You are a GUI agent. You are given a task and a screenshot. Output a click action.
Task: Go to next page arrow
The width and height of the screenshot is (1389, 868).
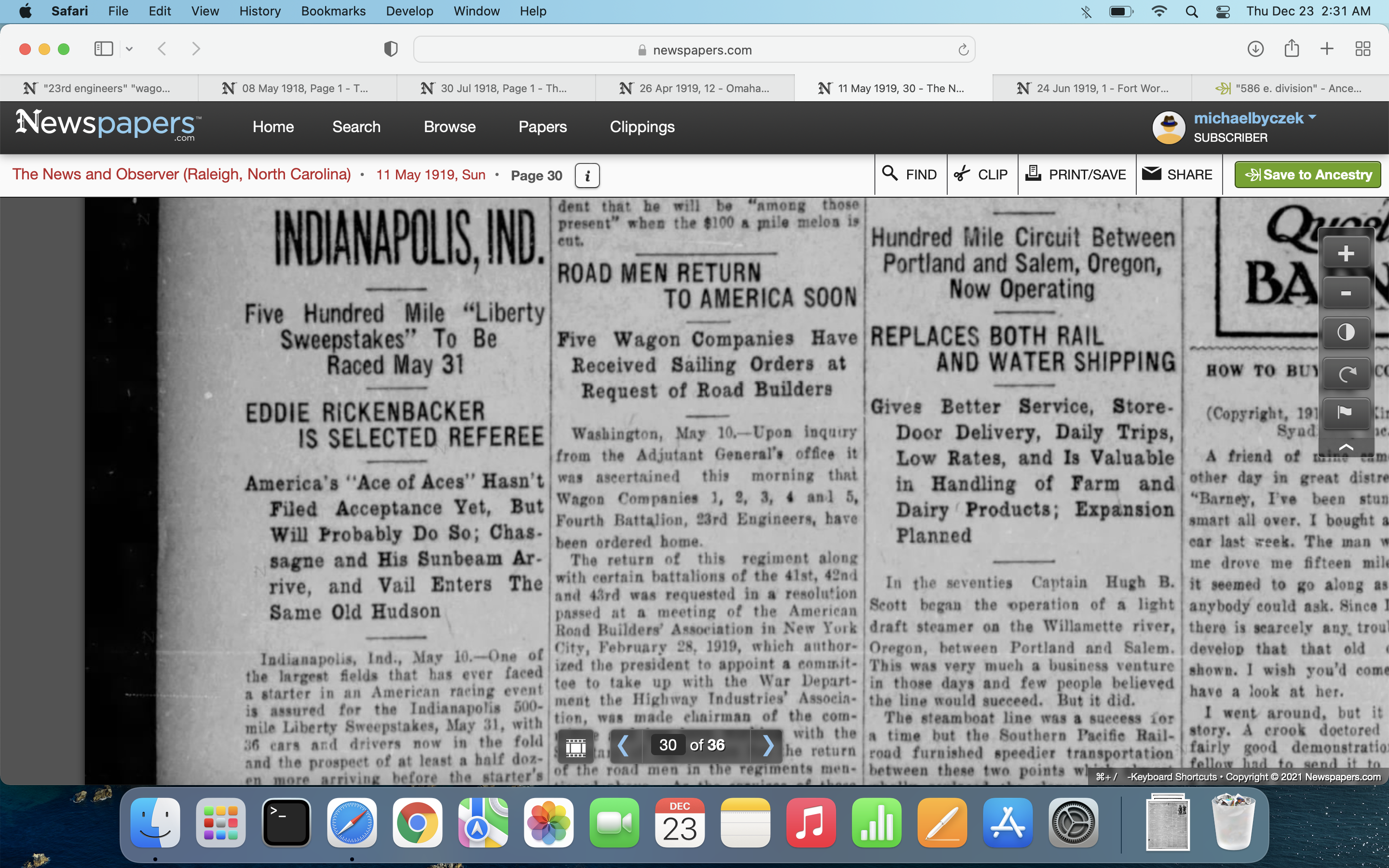click(768, 746)
